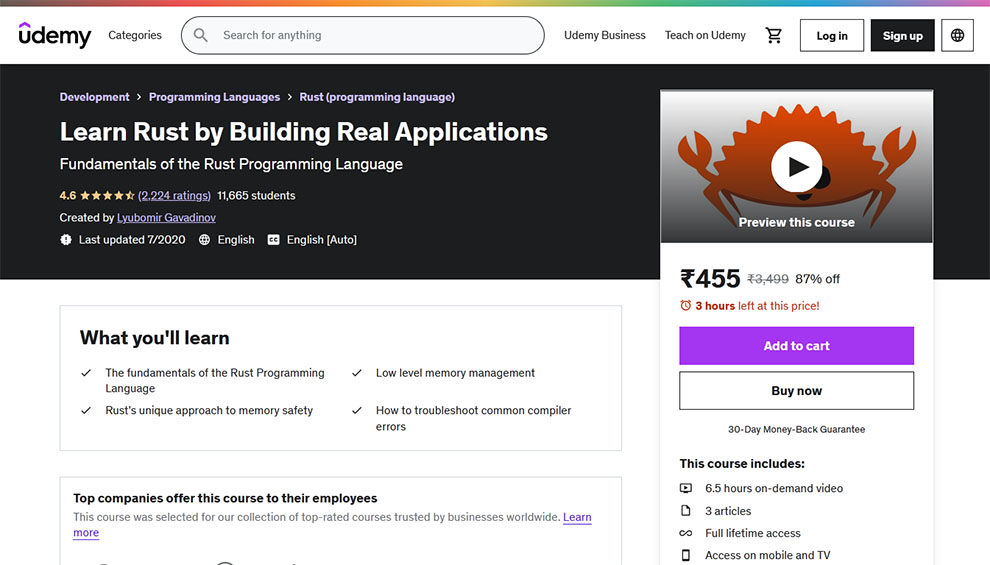The image size is (990, 565).
Task: Click Learn Rust by Building Real Applications title
Action: [x=304, y=132]
